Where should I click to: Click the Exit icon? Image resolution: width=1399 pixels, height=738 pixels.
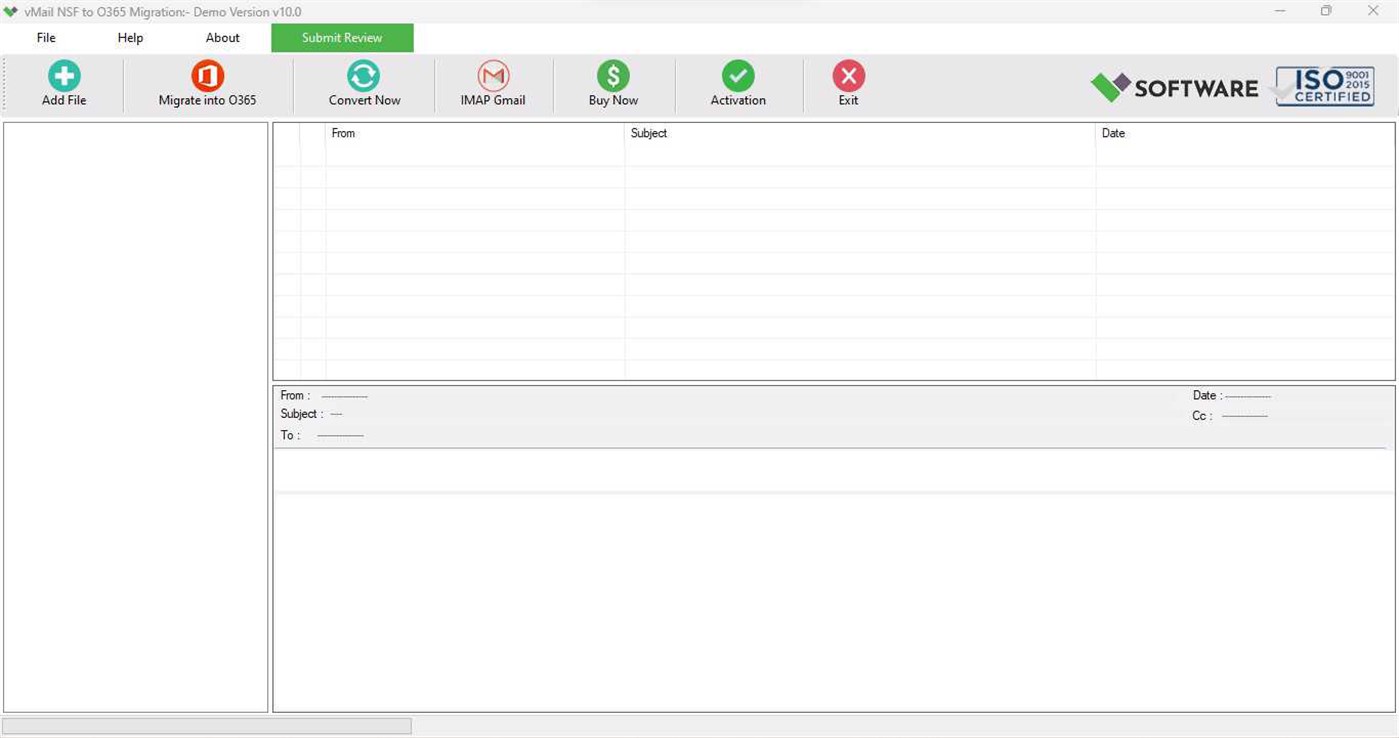[x=847, y=82]
